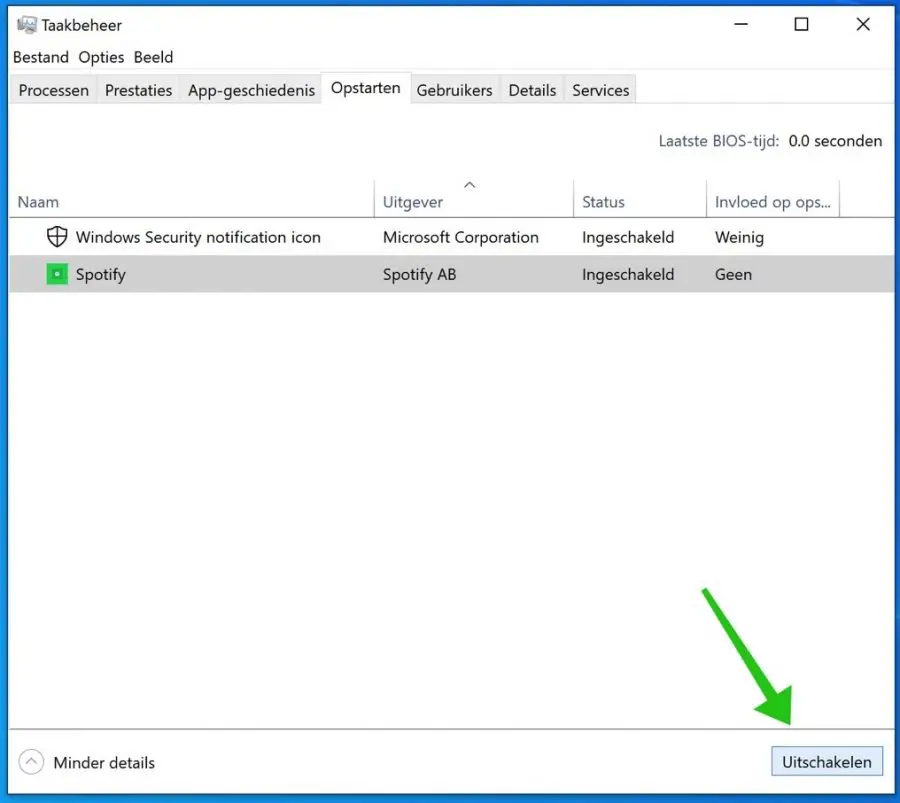Click the Taakbeheer app icon in title bar

(x=26, y=25)
